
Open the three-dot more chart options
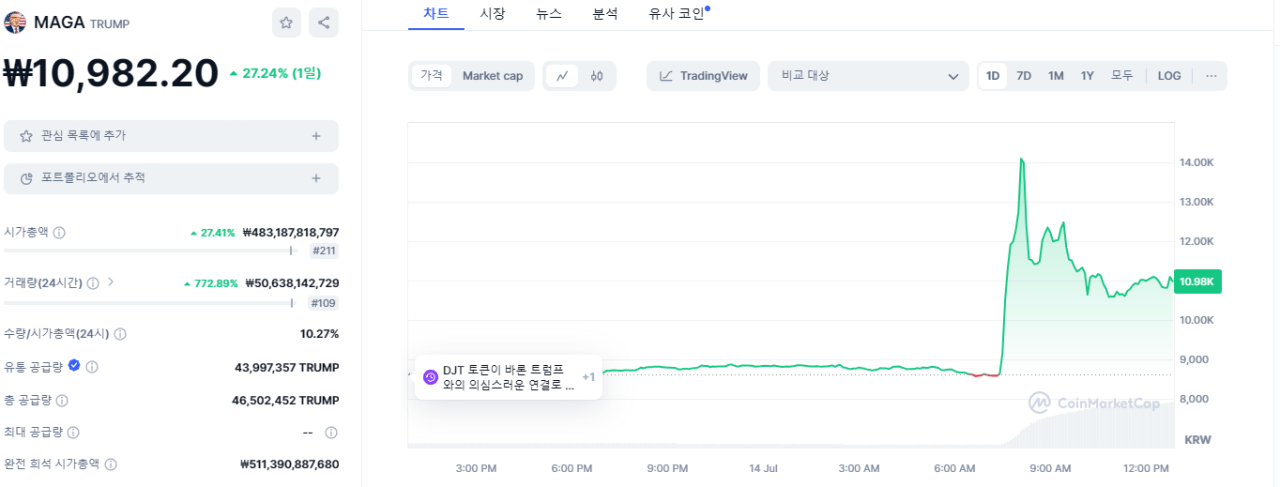pos(1211,76)
